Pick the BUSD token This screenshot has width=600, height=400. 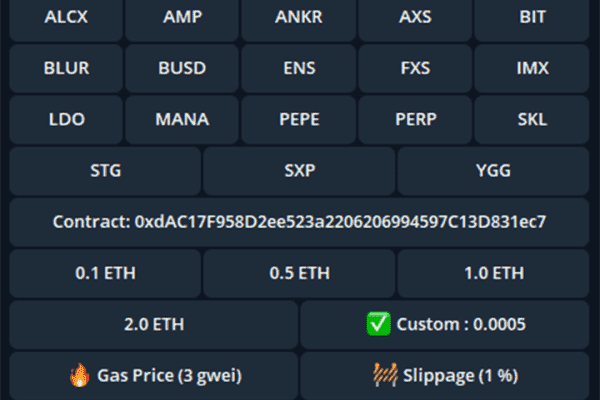tap(182, 69)
